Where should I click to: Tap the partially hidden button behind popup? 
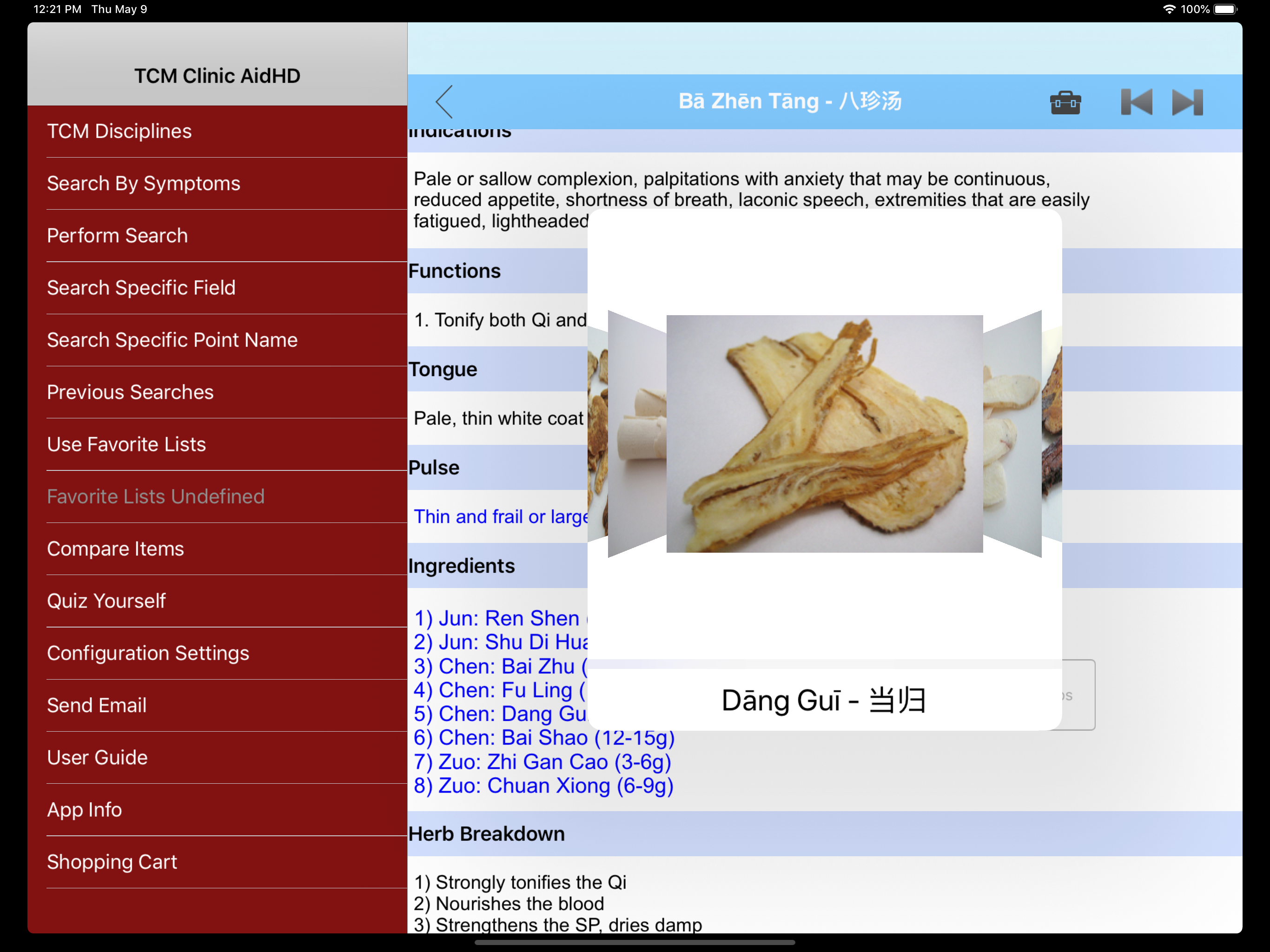point(1078,695)
